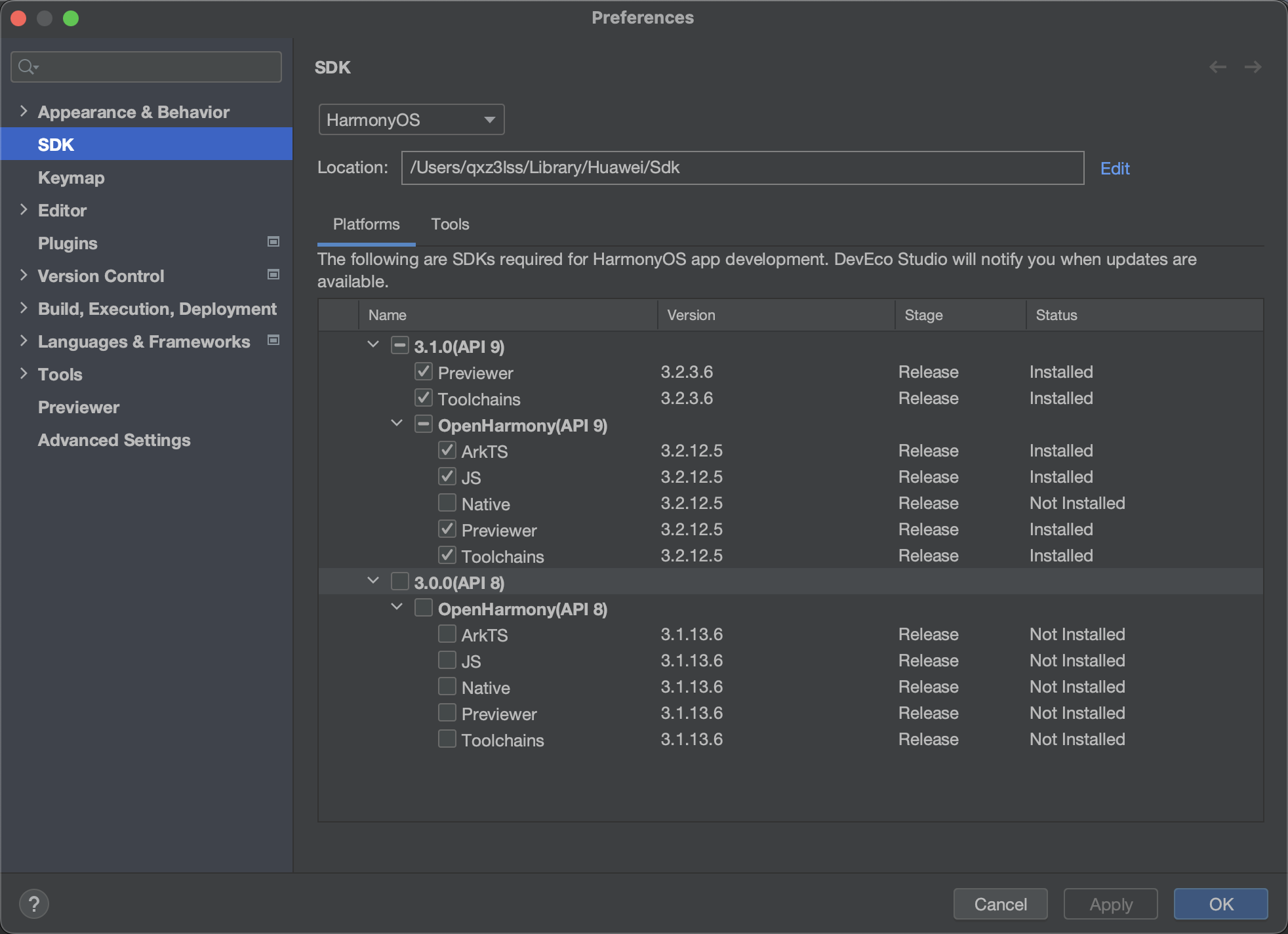This screenshot has width=1288, height=934.
Task: Uncheck Toolchains 3.2.3.6 checkbox
Action: pos(424,398)
